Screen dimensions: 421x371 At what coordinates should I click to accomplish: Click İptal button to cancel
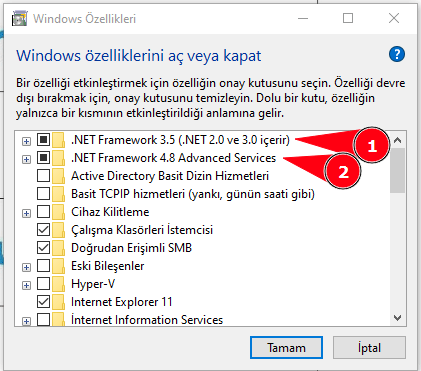click(369, 348)
